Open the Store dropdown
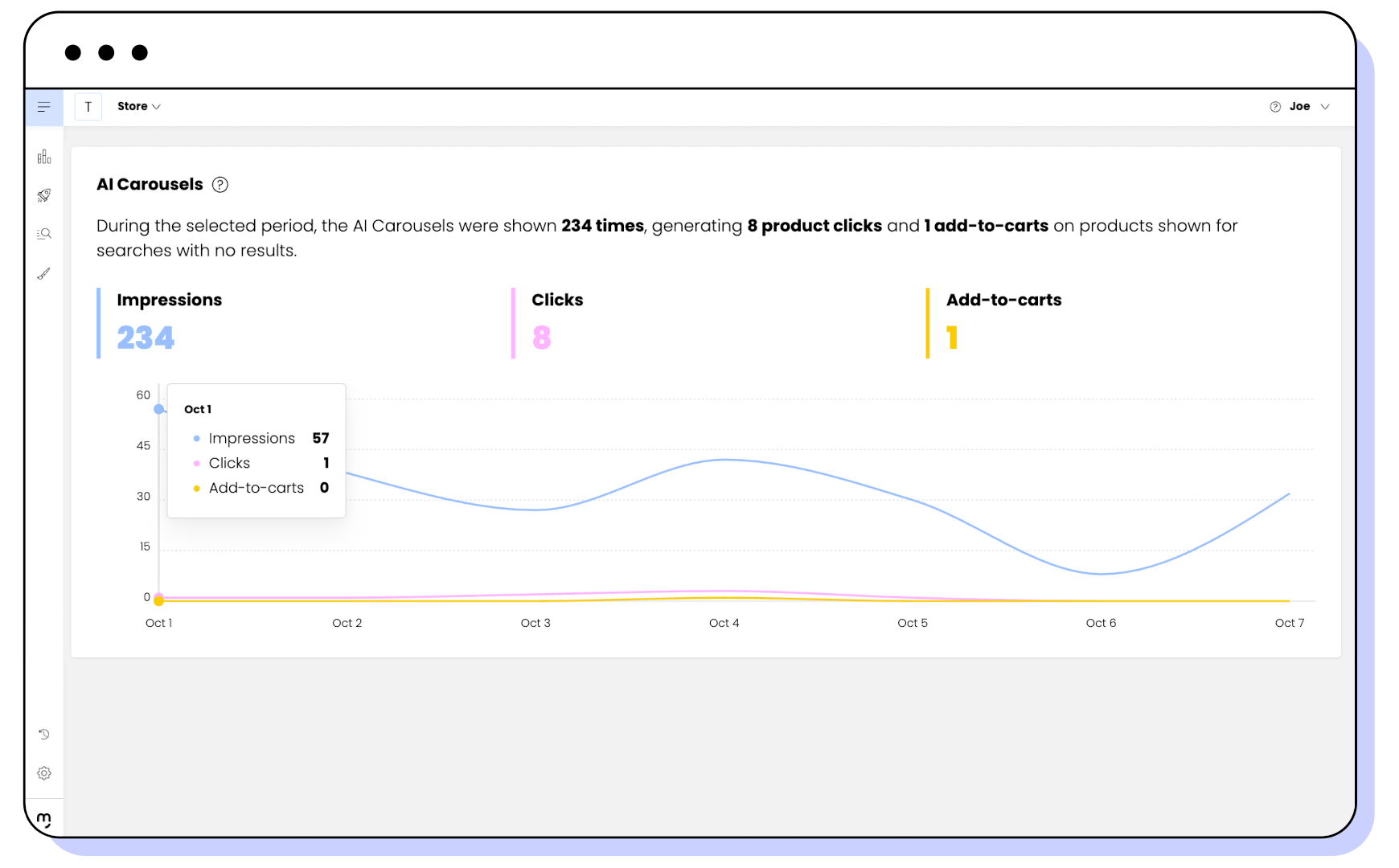 138,106
